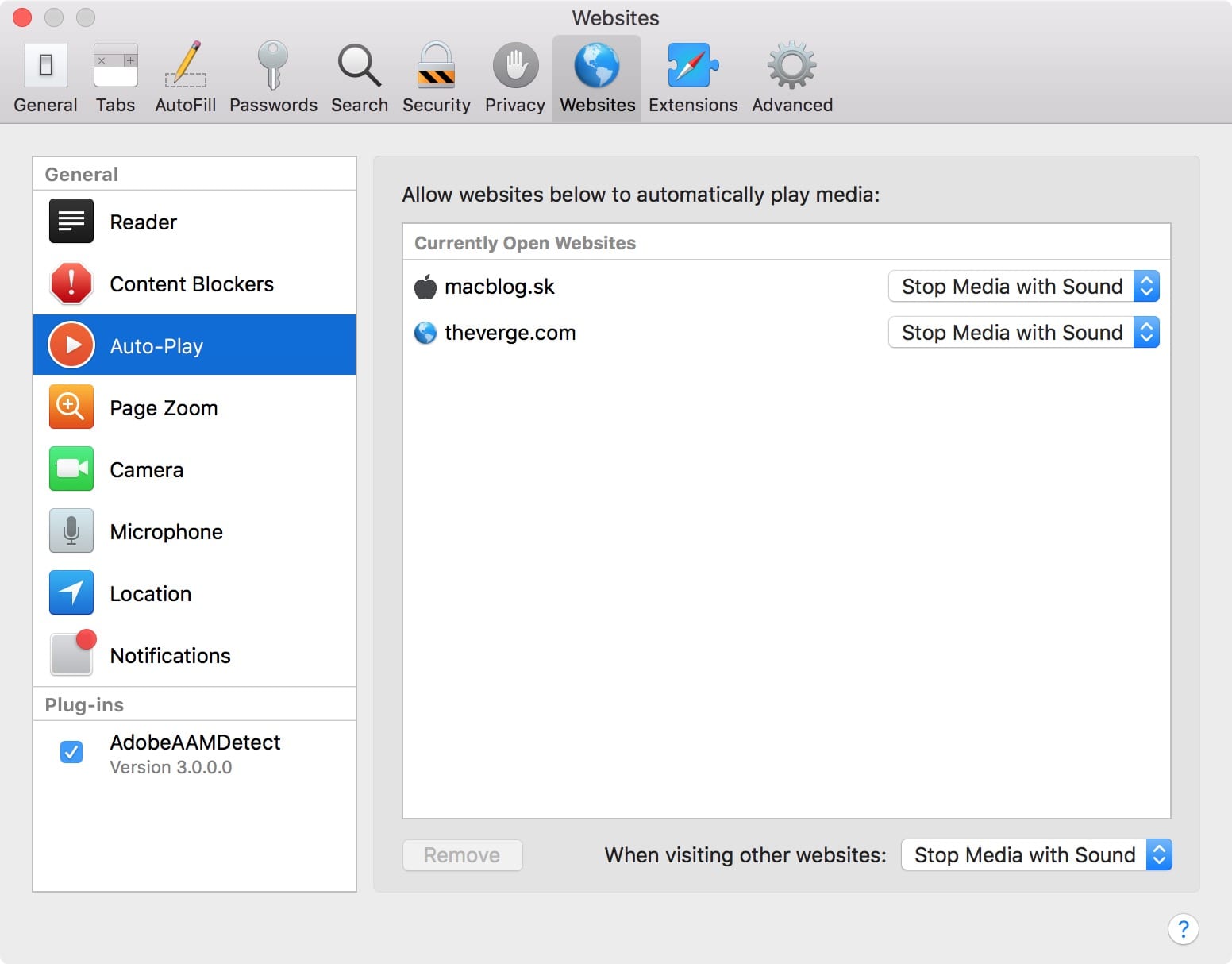This screenshot has width=1232, height=964.
Task: Select Notifications in the sidebar
Action: pos(194,655)
